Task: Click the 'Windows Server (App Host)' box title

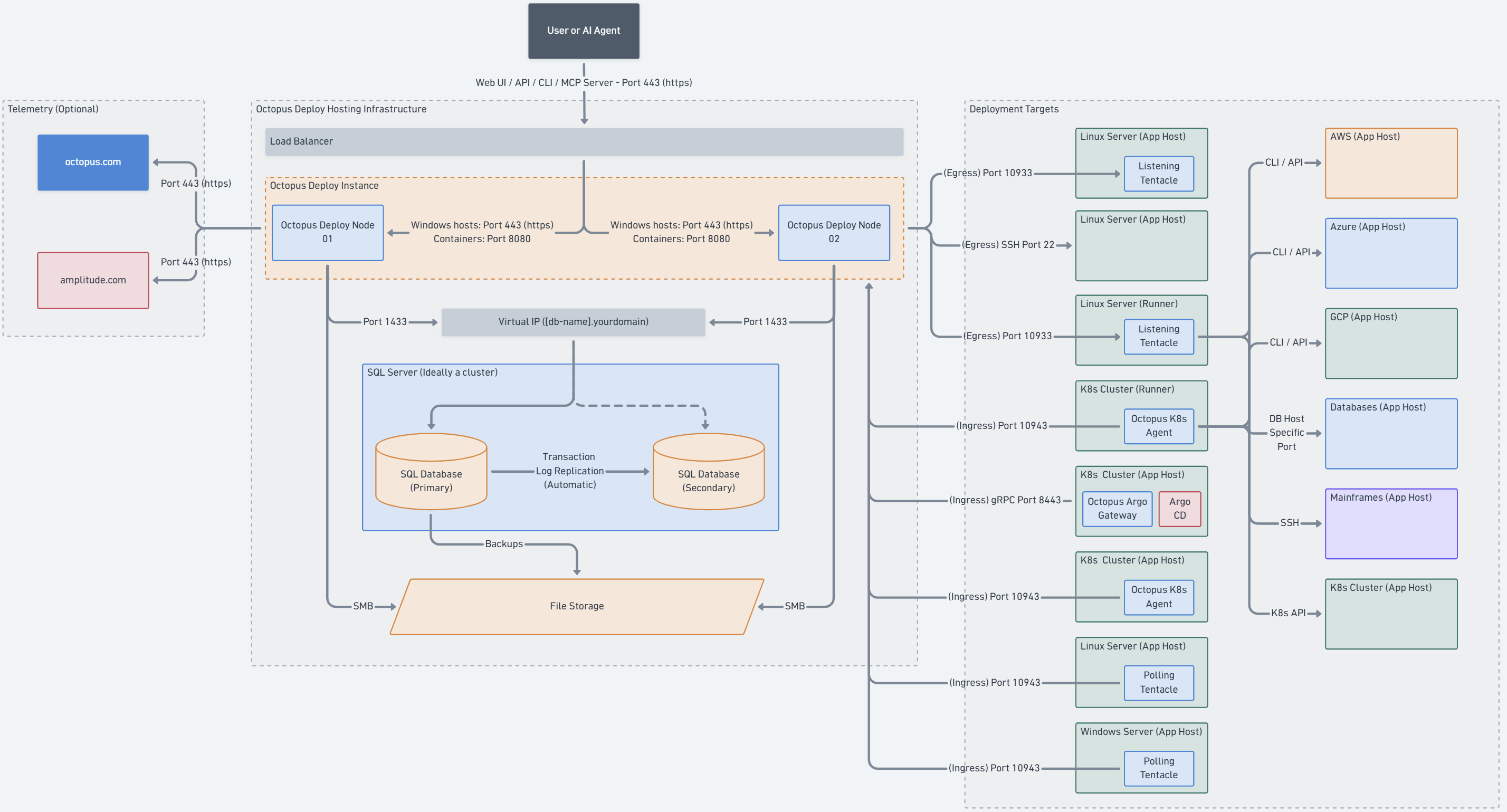Action: pyautogui.click(x=1141, y=732)
